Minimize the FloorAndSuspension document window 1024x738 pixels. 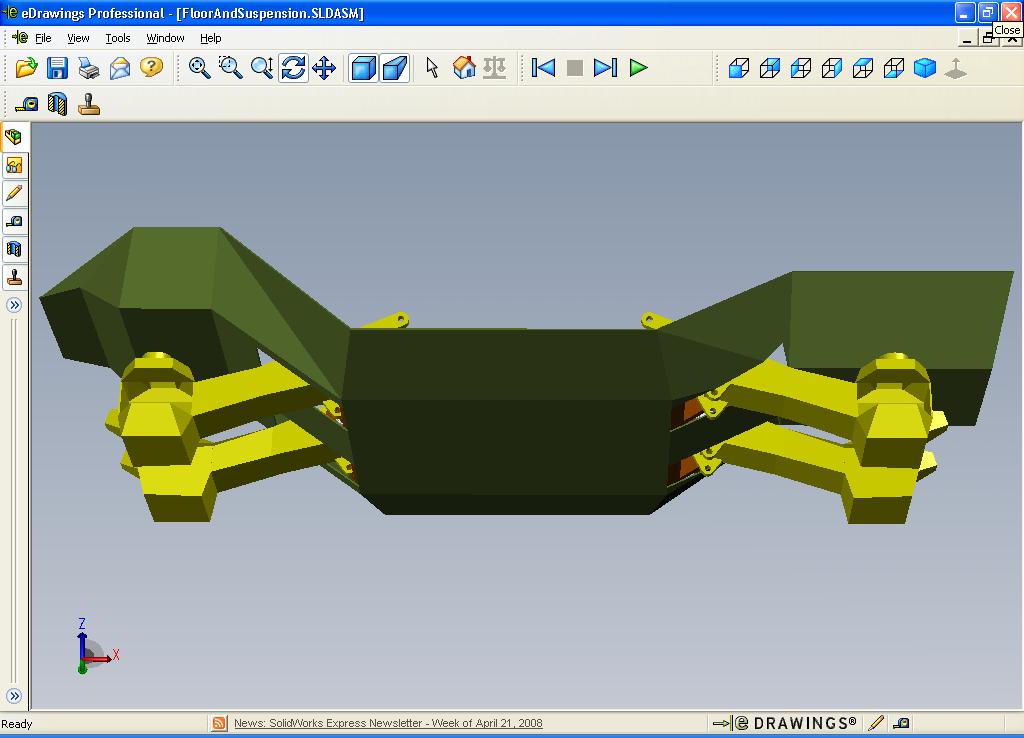(967, 39)
